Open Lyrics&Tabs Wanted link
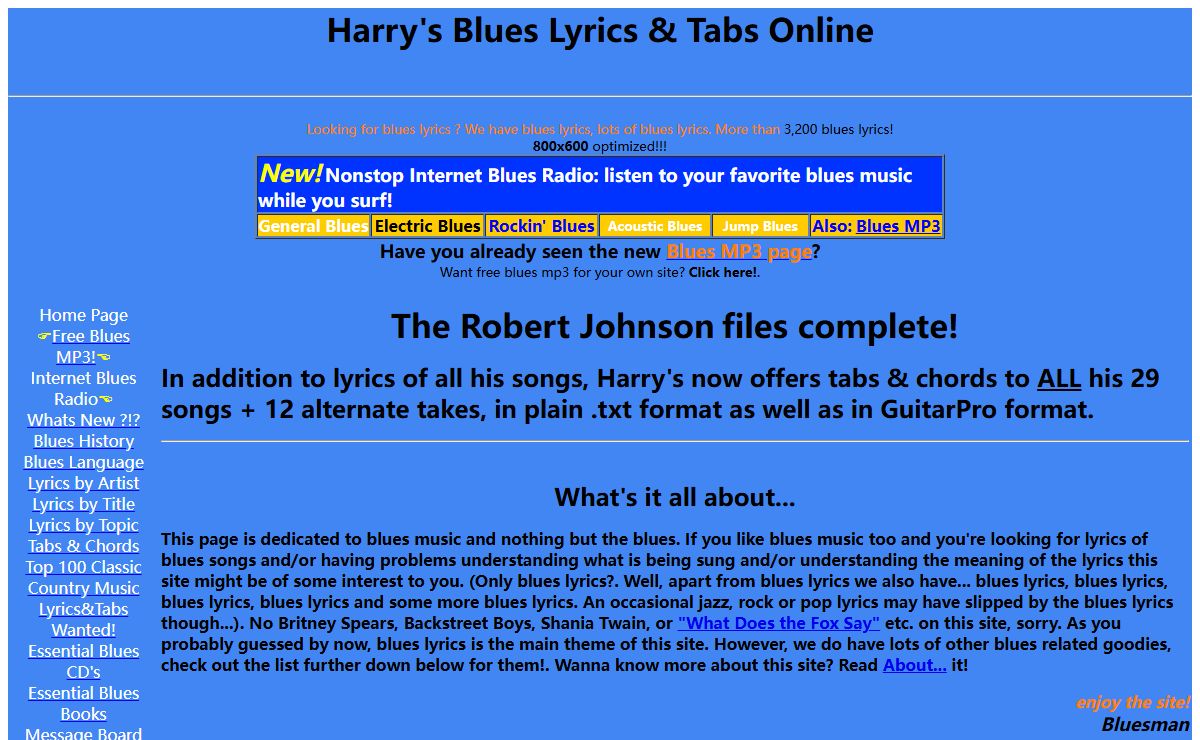 click(x=83, y=619)
